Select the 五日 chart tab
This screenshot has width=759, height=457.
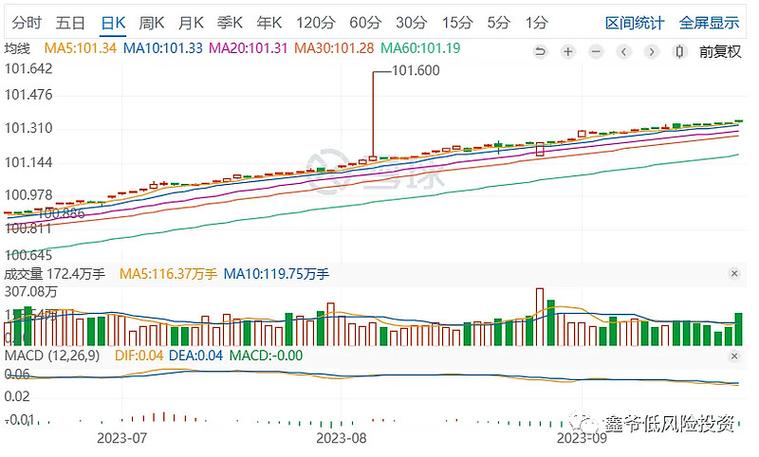[71, 22]
